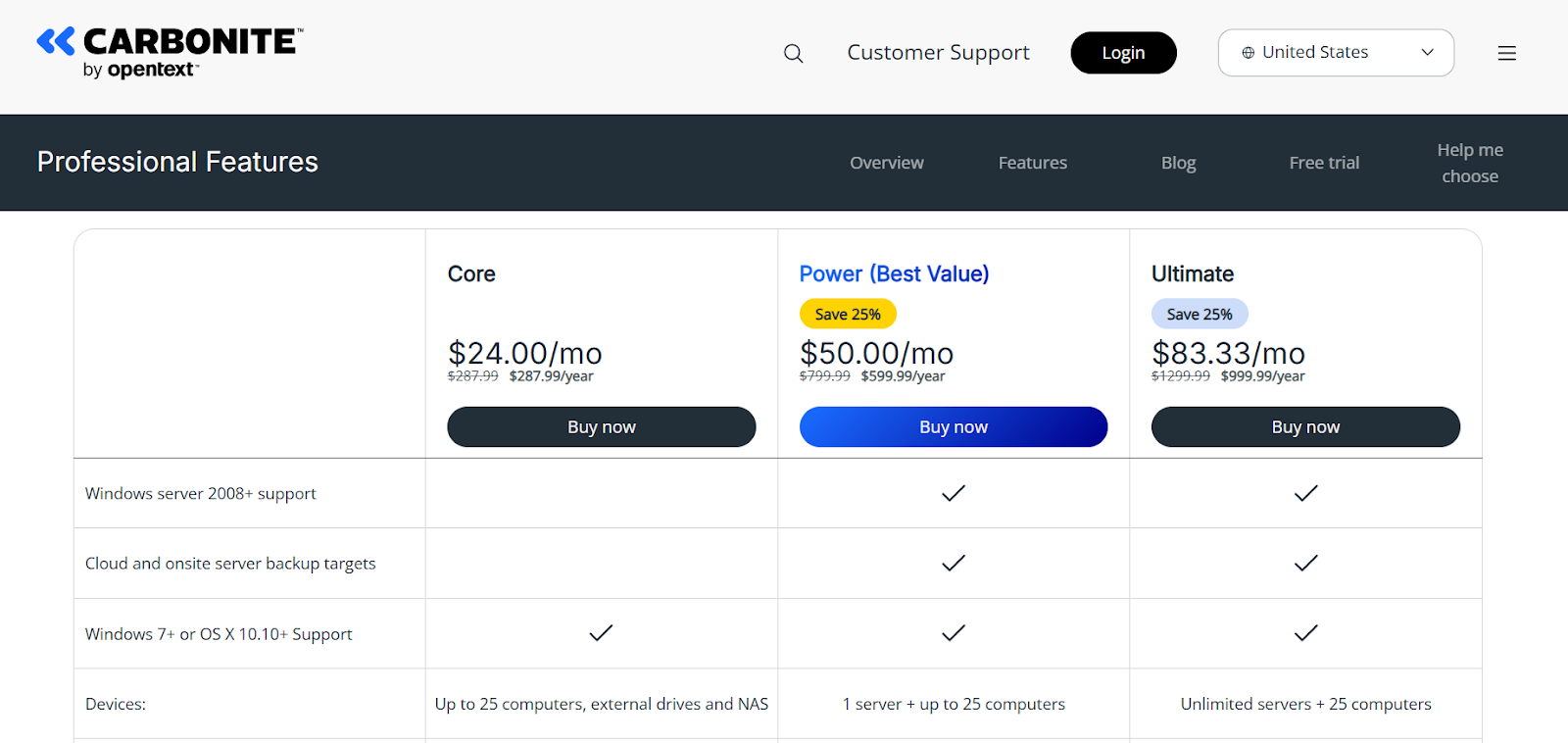Click 'Up to 25 computers, external drives and NAS'
The width and height of the screenshot is (1568, 743).
click(602, 704)
